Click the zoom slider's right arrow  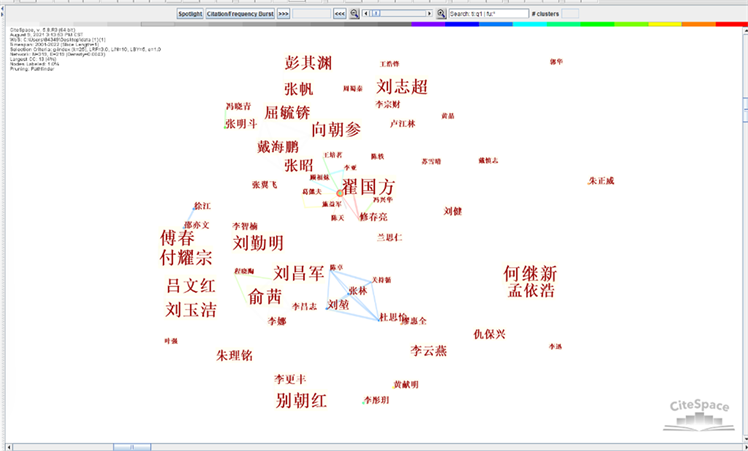pyautogui.click(x=430, y=15)
